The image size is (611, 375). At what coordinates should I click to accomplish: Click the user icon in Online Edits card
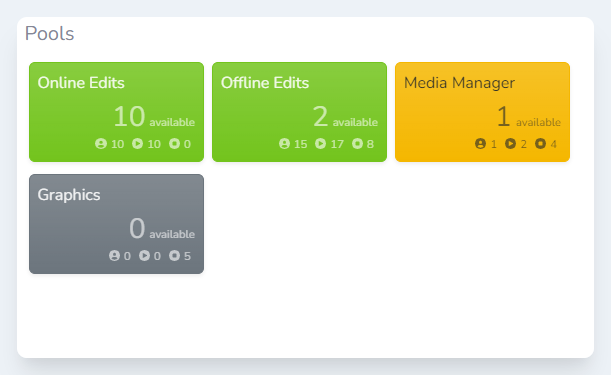point(101,144)
